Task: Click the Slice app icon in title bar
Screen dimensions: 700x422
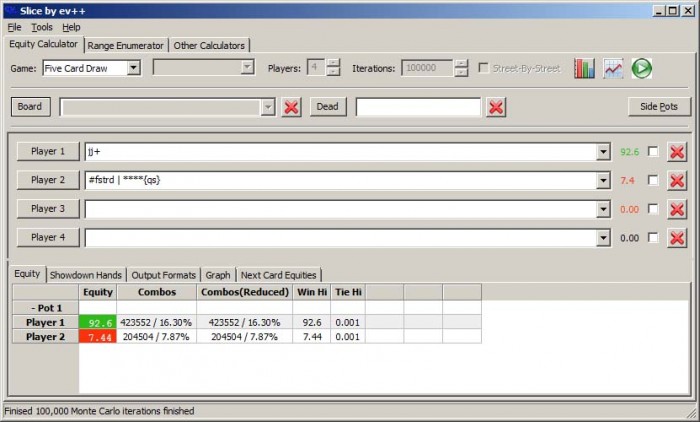Action: coord(10,11)
